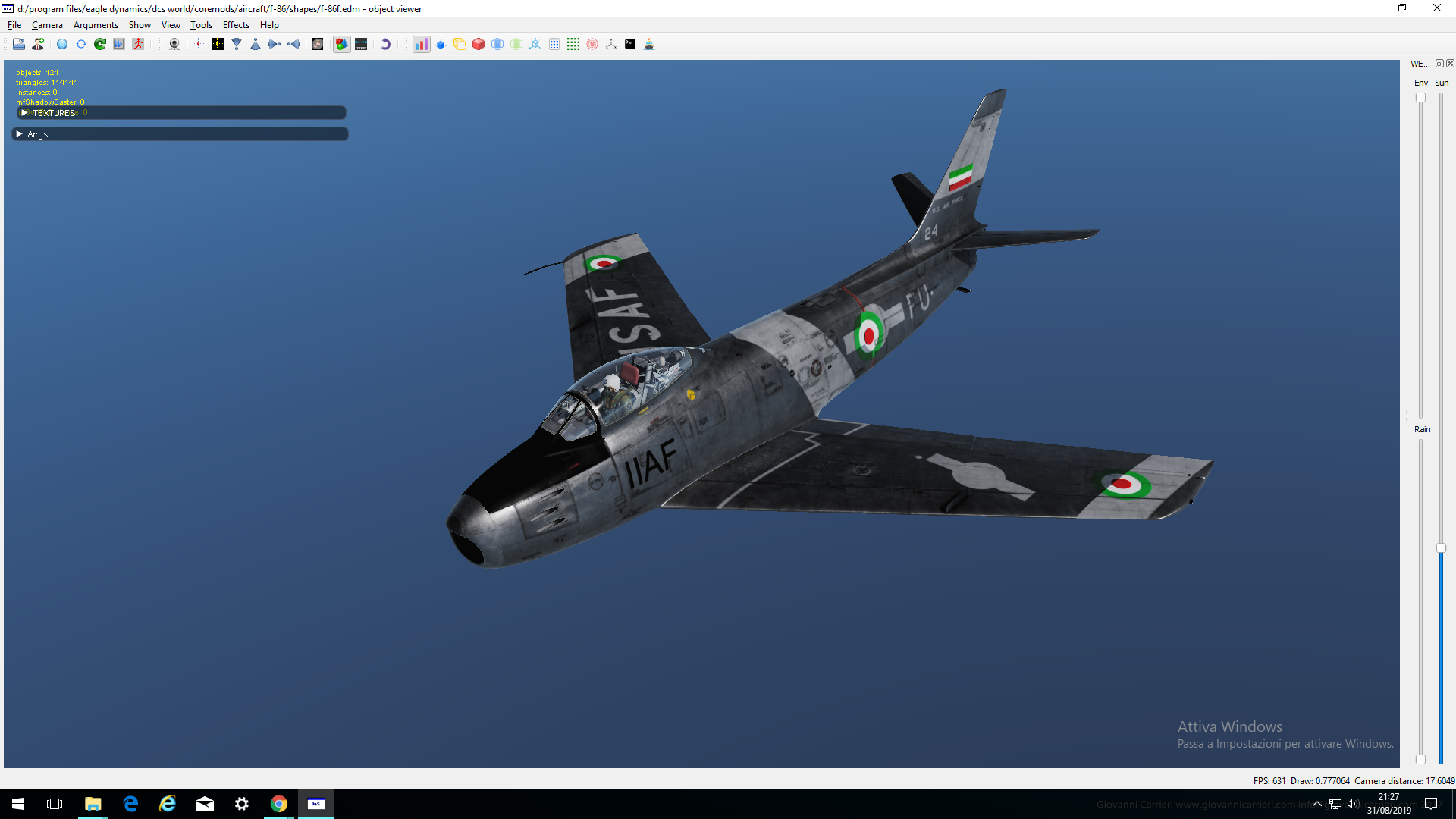Image resolution: width=1456 pixels, height=819 pixels.
Task: Click the Camera distance status text
Action: pos(1404,780)
